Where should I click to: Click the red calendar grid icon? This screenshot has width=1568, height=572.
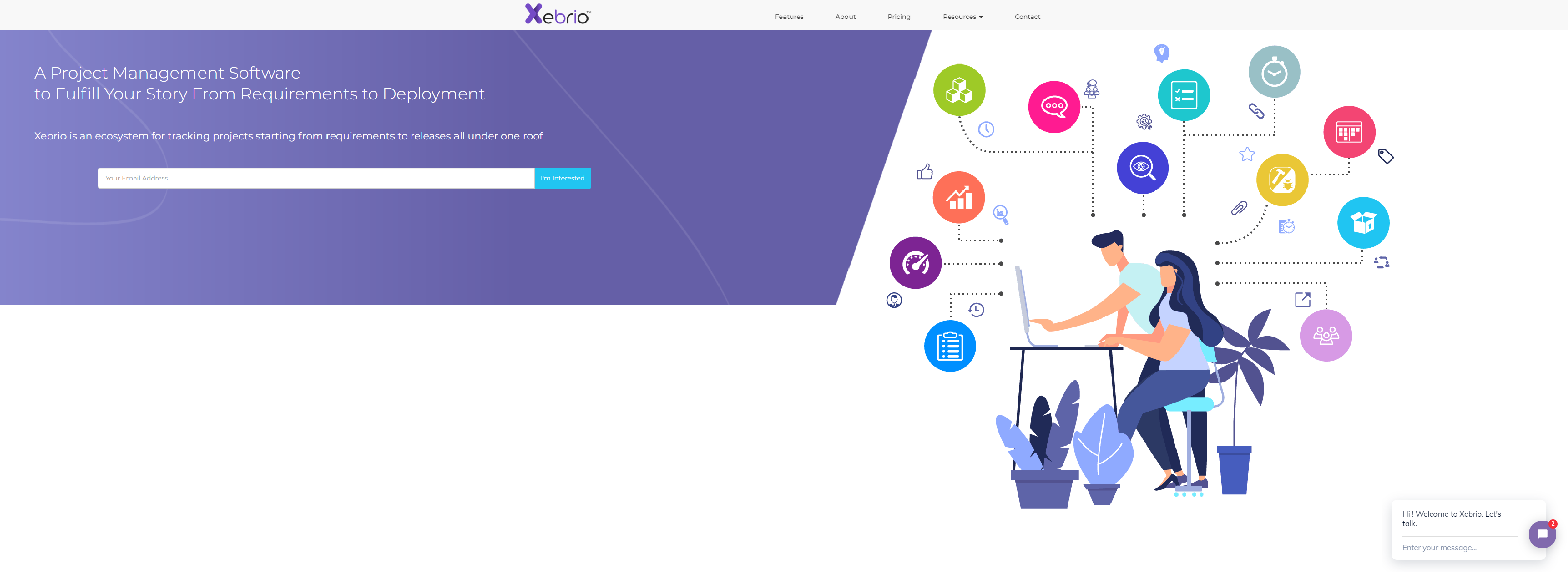(x=1349, y=132)
